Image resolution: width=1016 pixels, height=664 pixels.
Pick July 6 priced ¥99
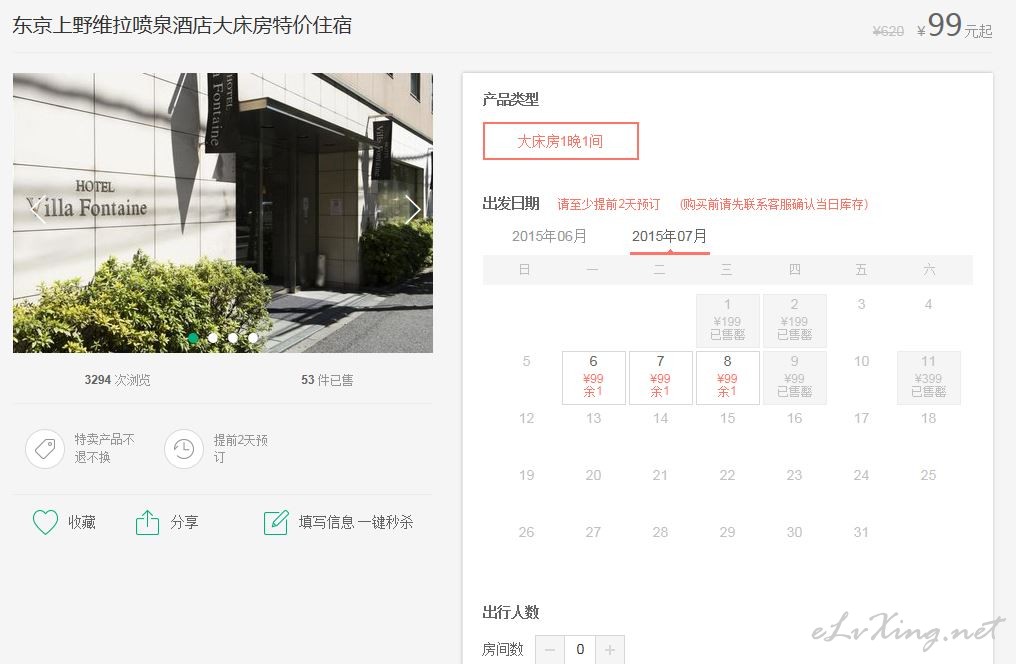594,378
